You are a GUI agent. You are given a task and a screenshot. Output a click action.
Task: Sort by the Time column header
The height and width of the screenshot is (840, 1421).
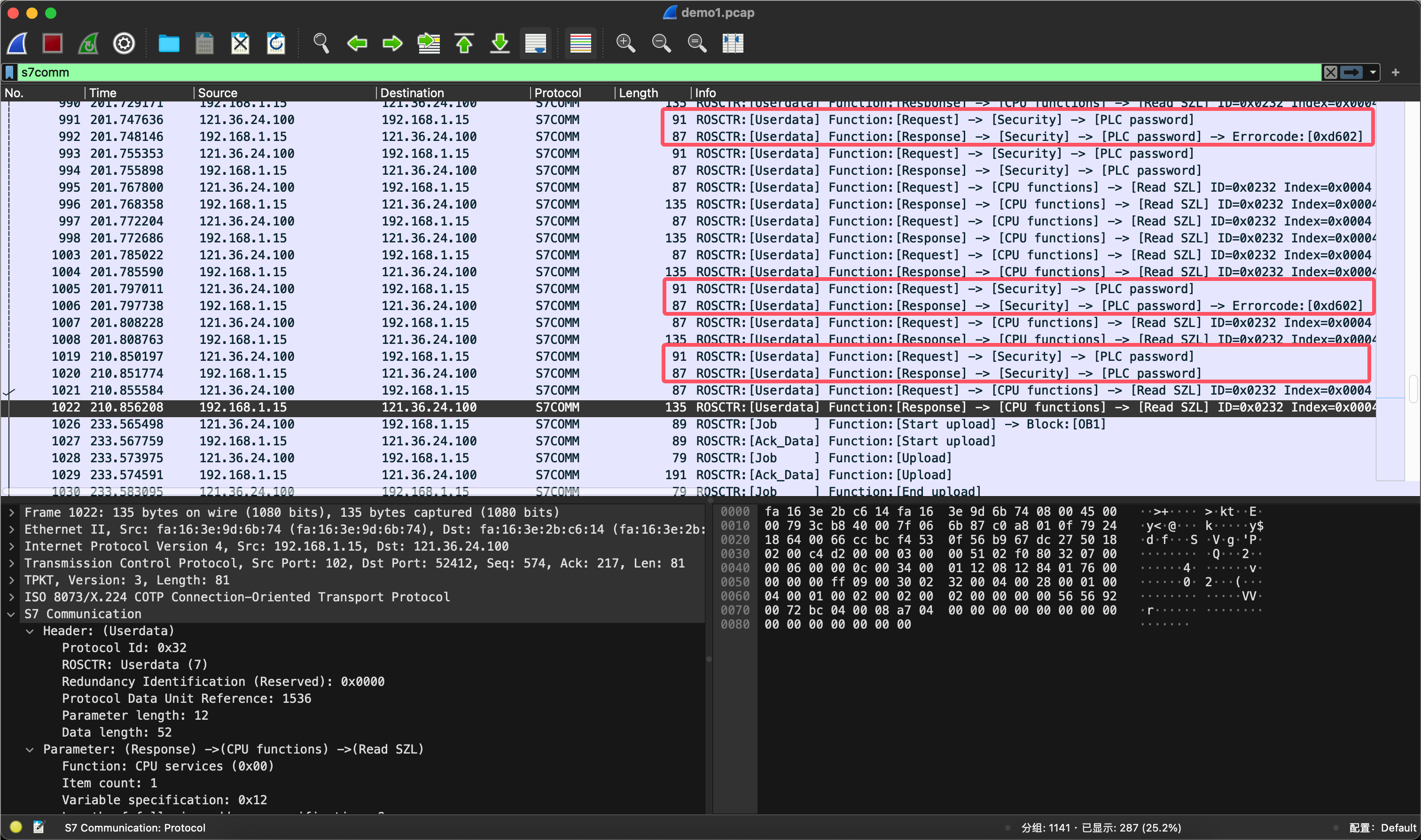click(139, 93)
